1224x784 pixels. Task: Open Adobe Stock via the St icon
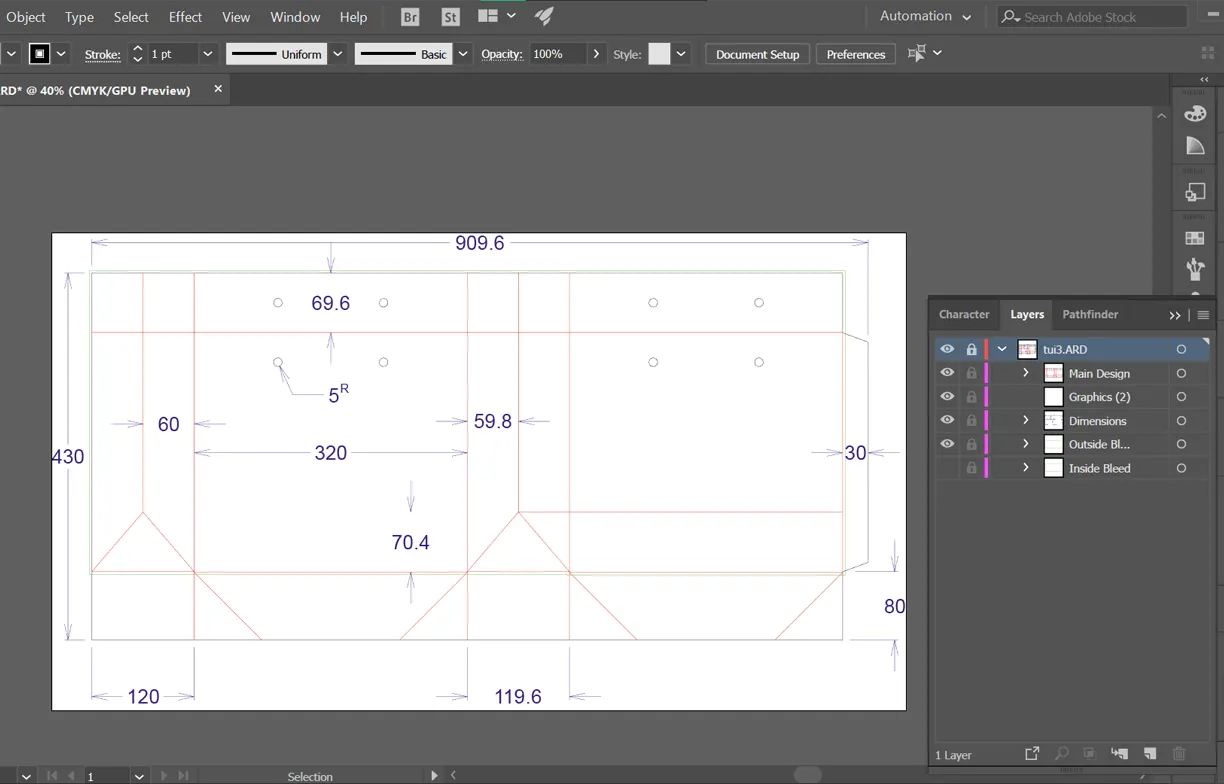tap(450, 16)
